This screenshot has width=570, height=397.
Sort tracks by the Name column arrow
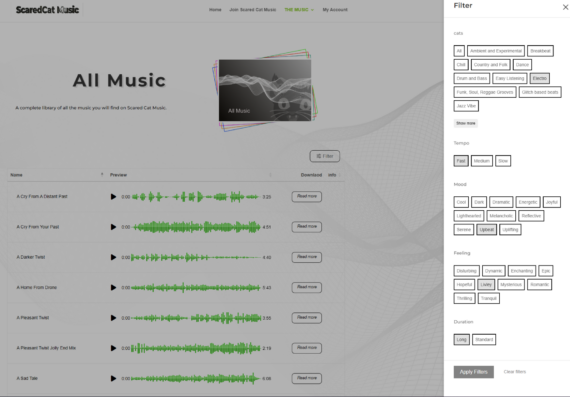pyautogui.click(x=102, y=175)
